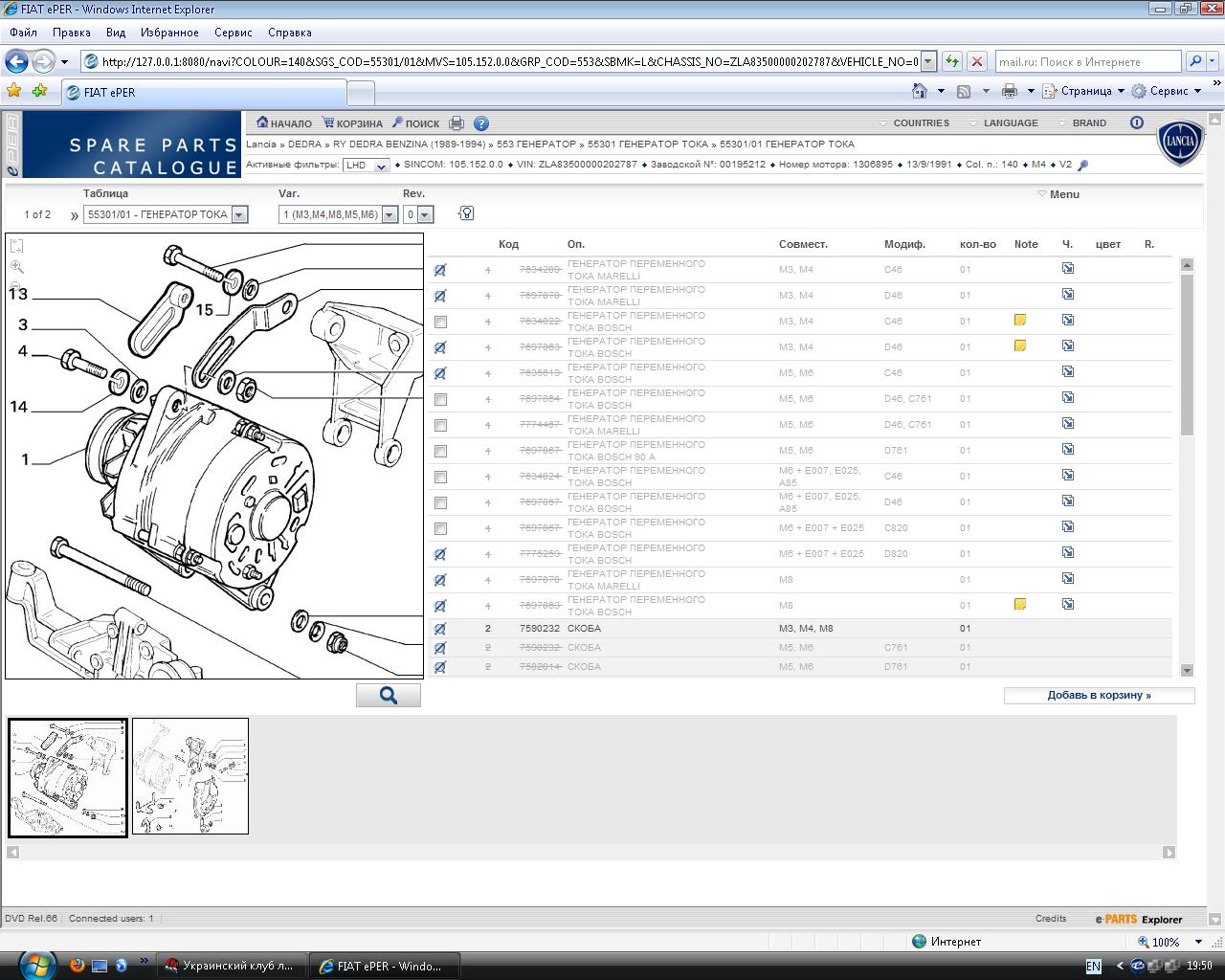
Task: Click fit-drawing icon above zoom-in
Action: [x=17, y=246]
